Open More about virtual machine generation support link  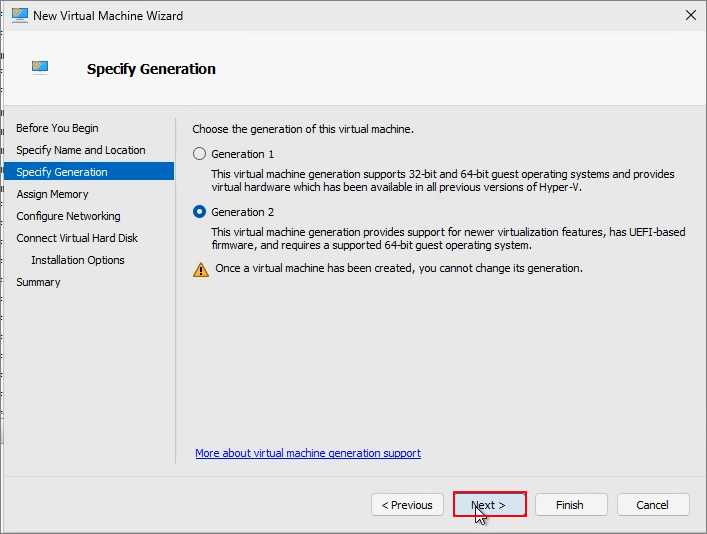308,453
